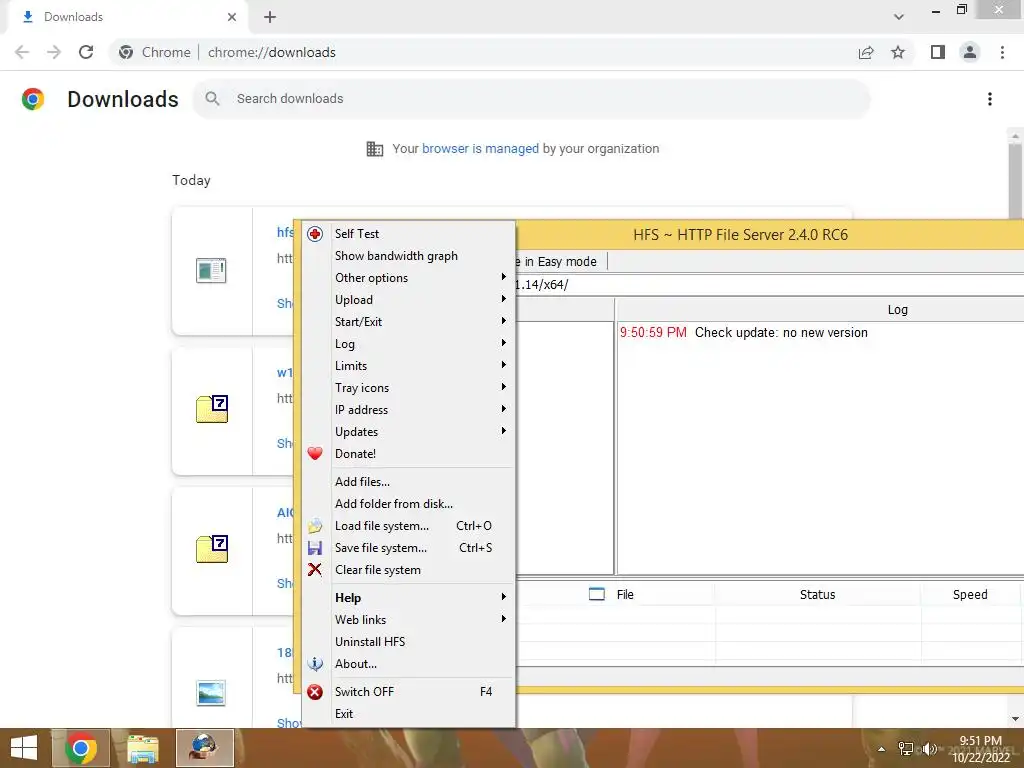The height and width of the screenshot is (768, 1024).
Task: Bookmark this page with the star icon
Action: click(x=898, y=52)
